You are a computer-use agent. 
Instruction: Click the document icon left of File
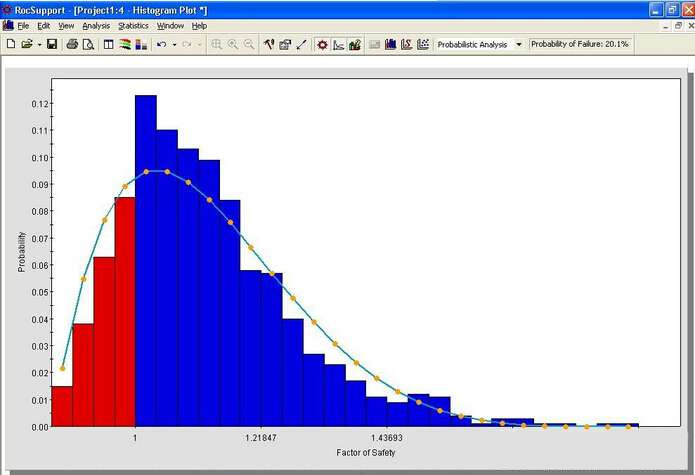[x=8, y=26]
